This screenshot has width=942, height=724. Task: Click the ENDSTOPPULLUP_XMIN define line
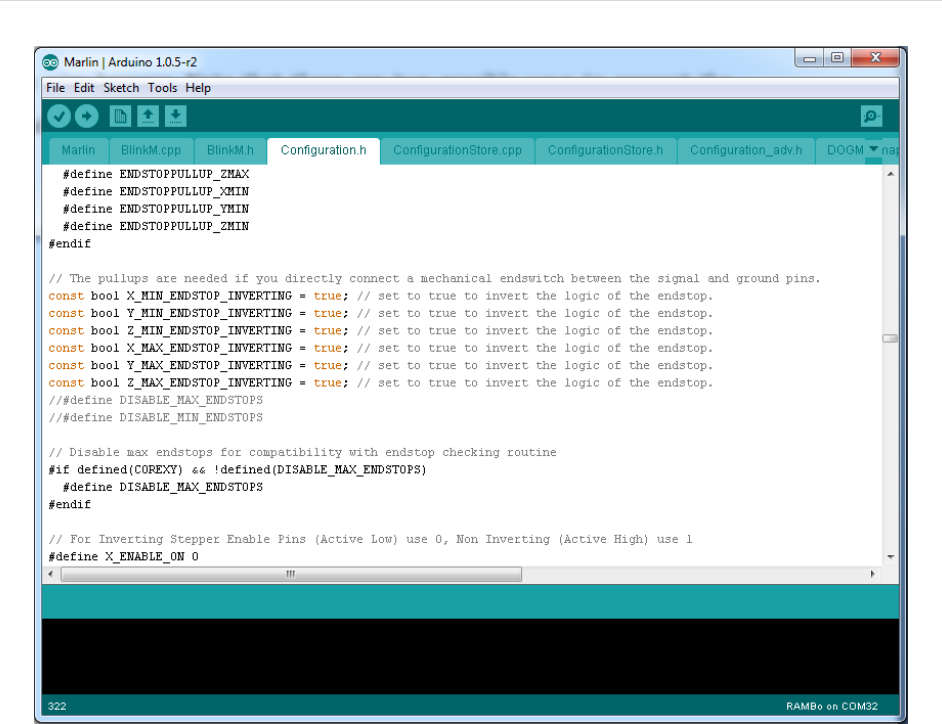click(x=156, y=192)
